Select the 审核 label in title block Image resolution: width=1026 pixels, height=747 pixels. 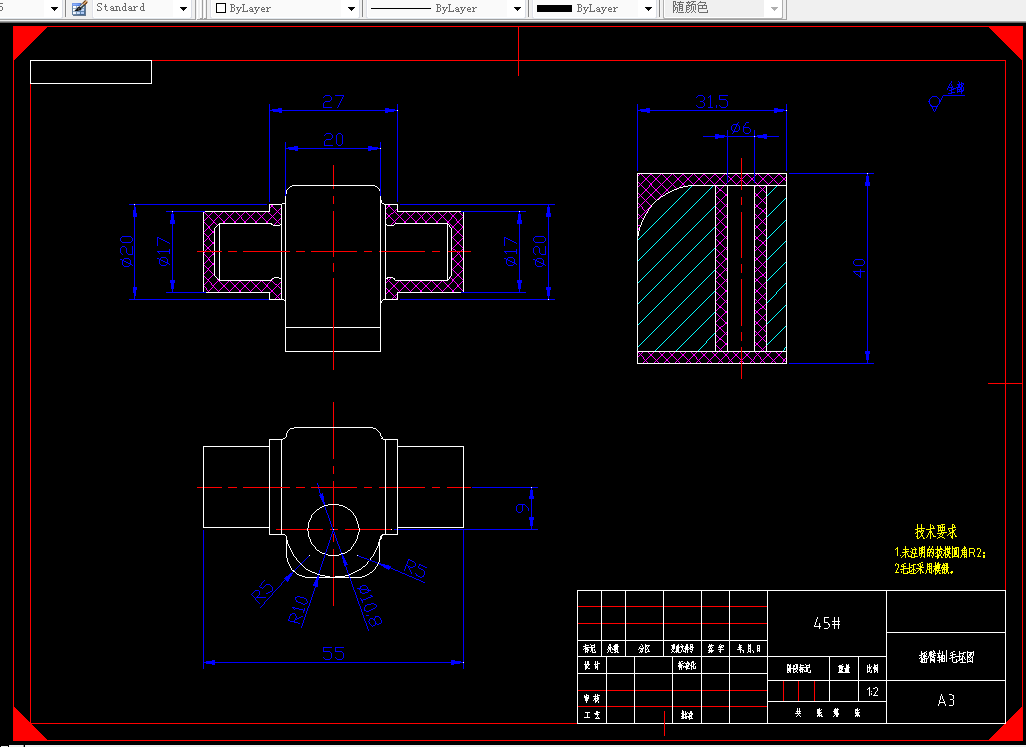click(x=592, y=699)
